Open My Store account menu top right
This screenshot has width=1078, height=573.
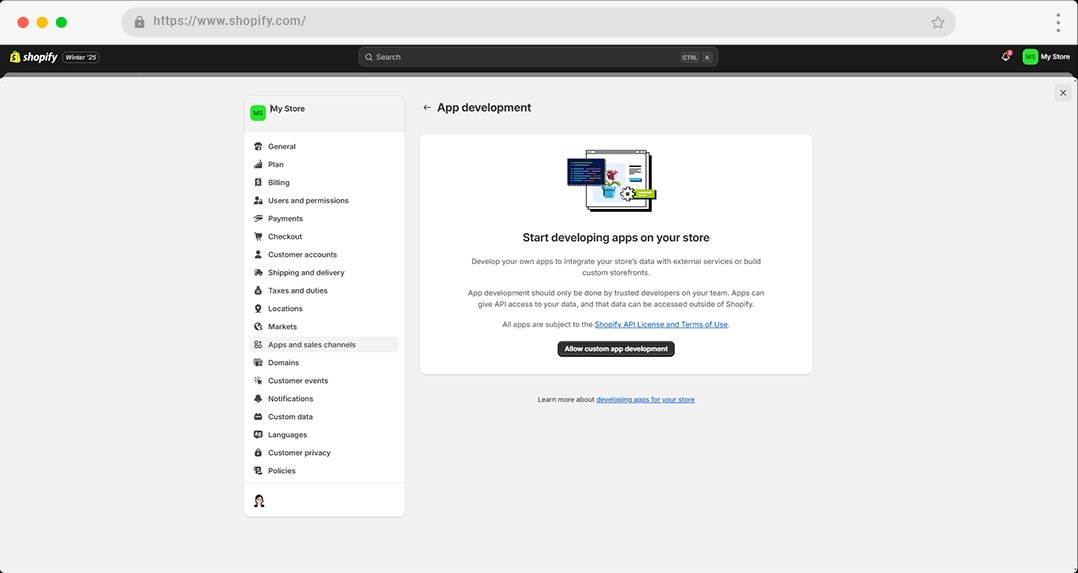click(1046, 56)
